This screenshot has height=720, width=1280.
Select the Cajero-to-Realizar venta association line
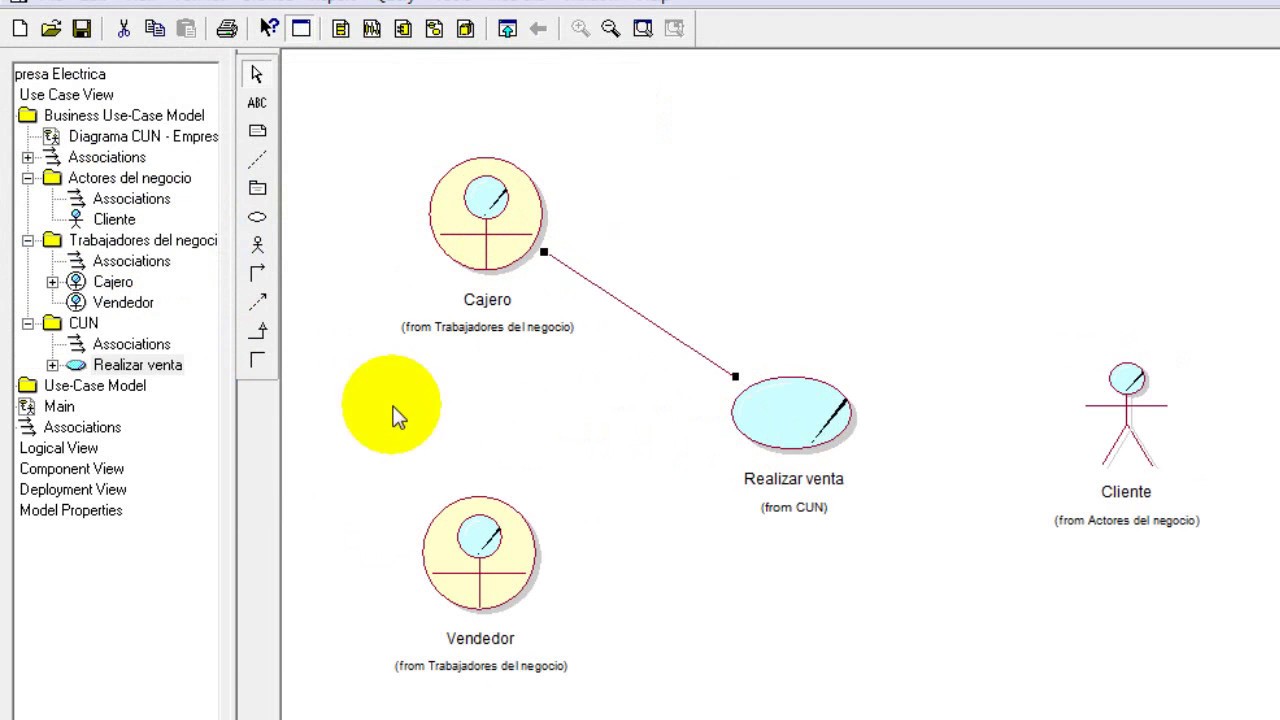tap(640, 314)
